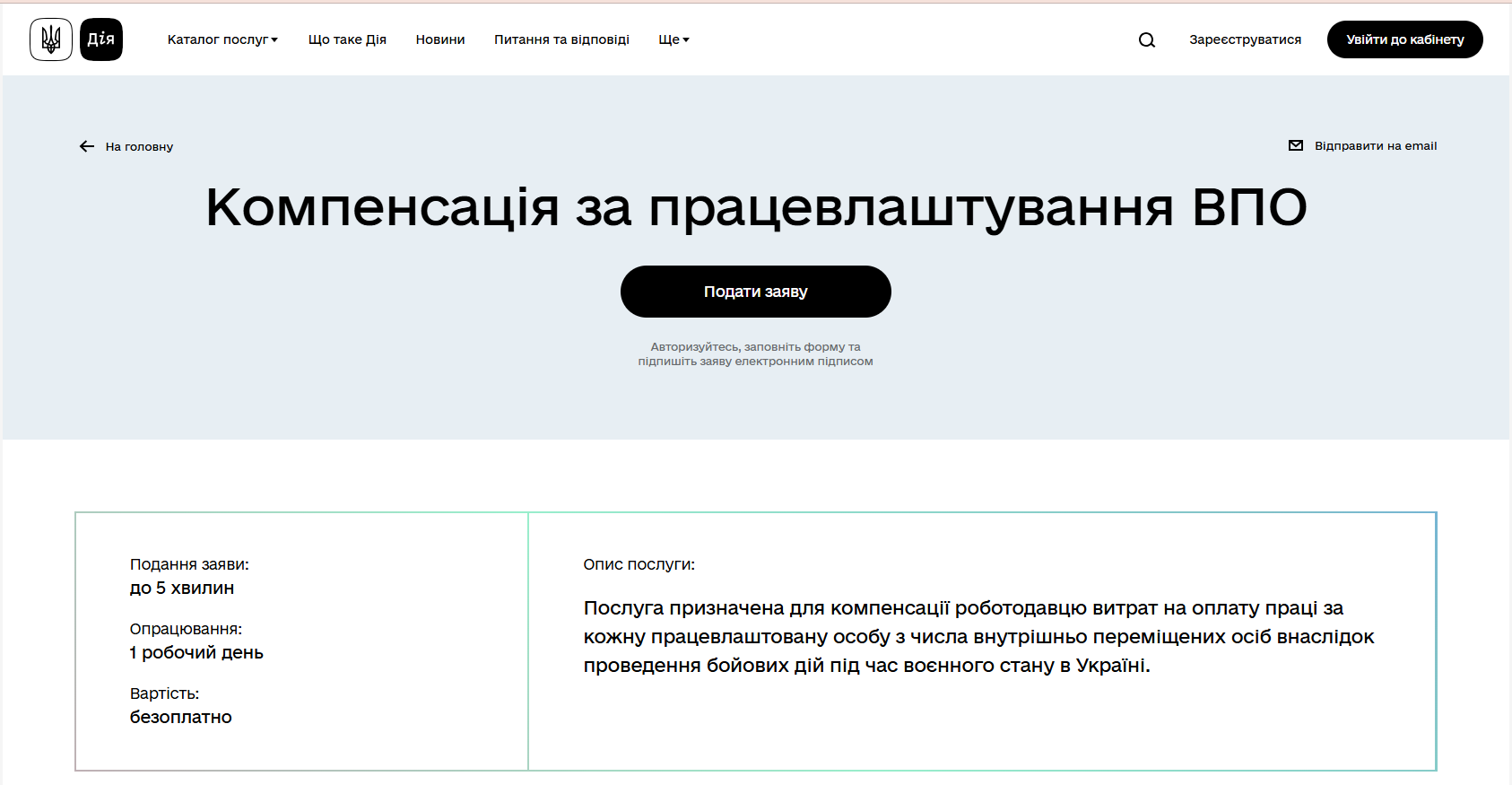Expand the Ще dropdown menu

[673, 39]
